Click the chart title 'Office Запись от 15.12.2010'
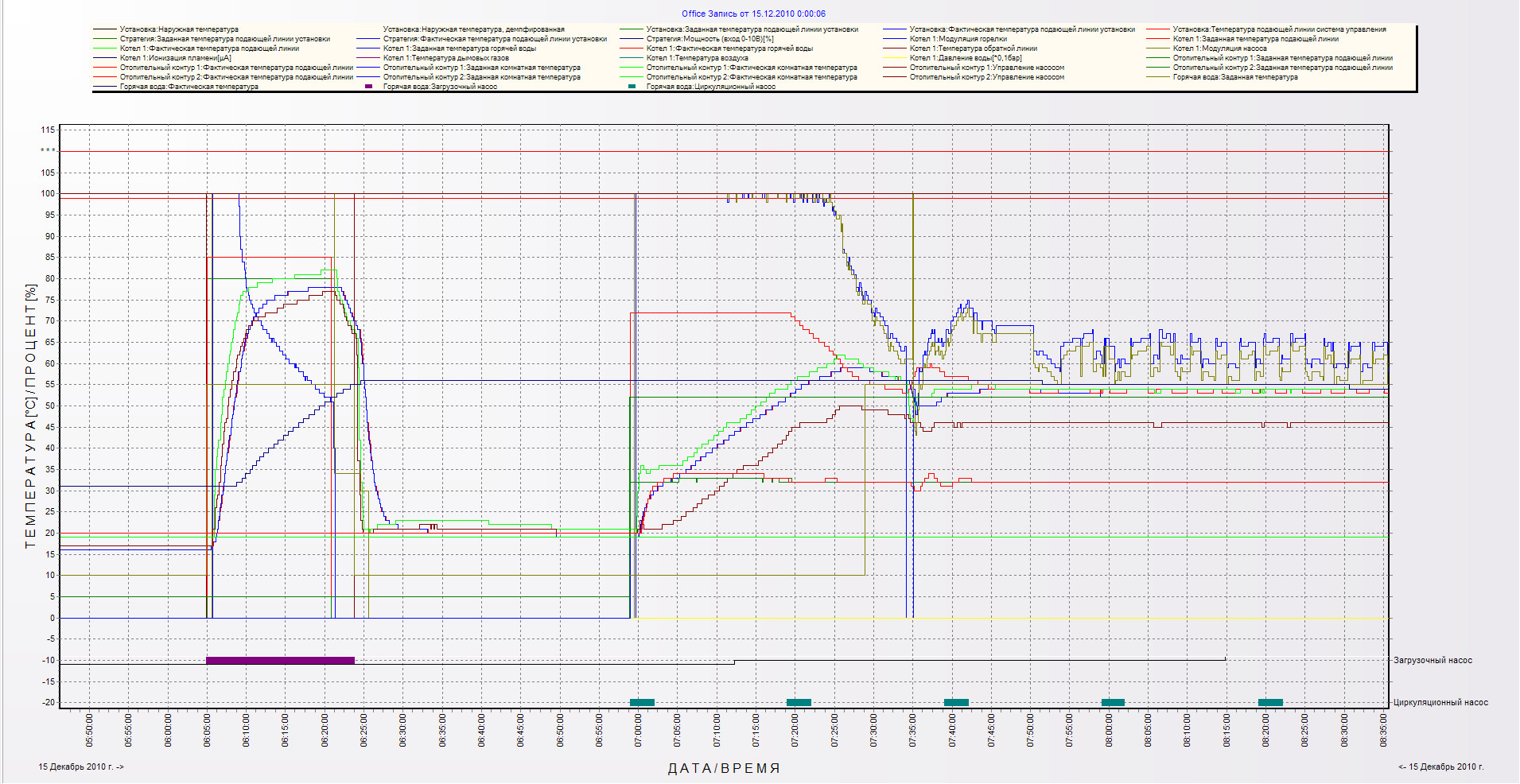 click(x=753, y=14)
